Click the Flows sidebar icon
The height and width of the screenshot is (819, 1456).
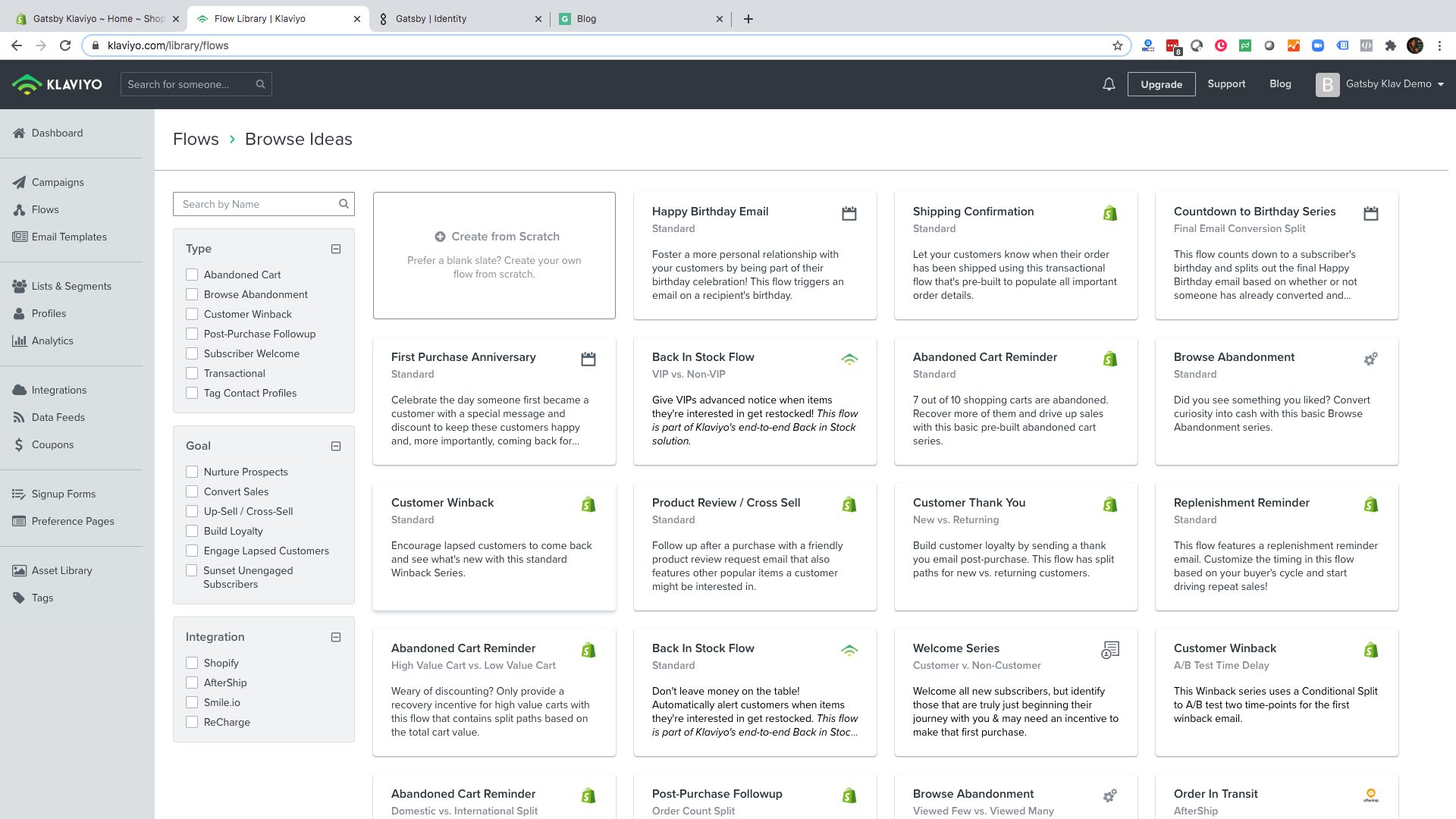point(19,209)
